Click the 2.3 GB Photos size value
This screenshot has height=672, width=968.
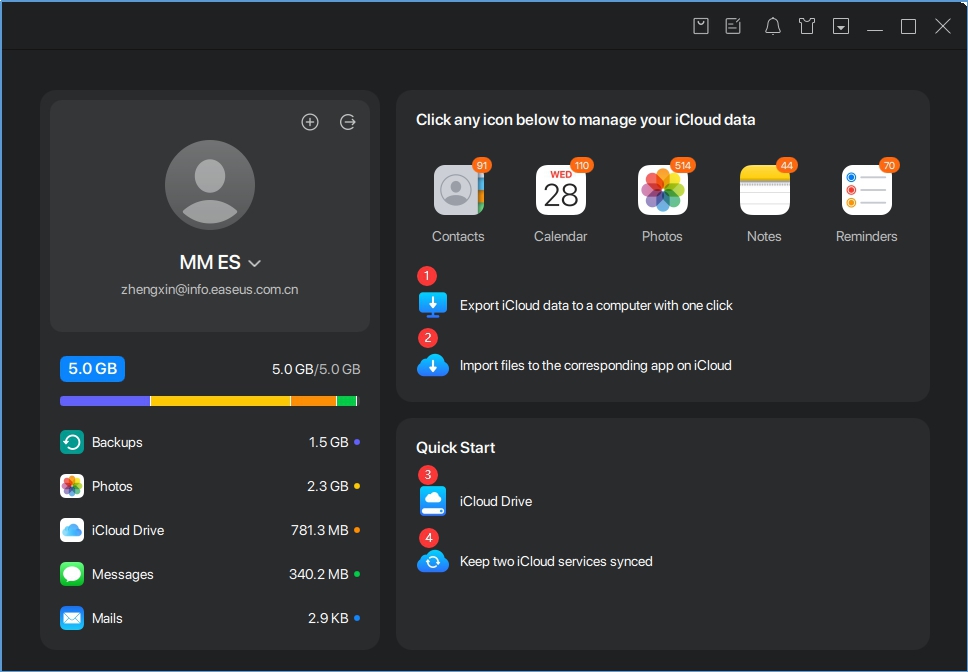pyautogui.click(x=328, y=486)
